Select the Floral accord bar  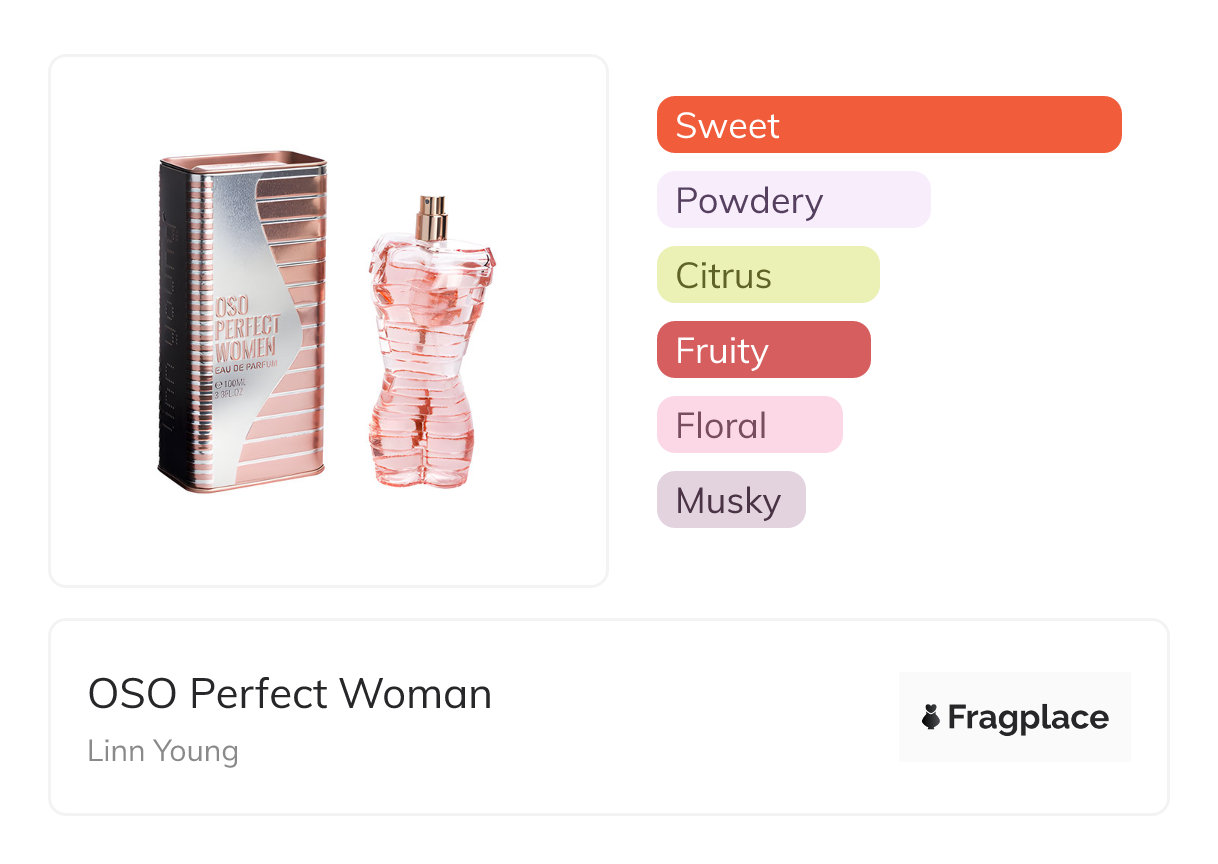[x=749, y=425]
